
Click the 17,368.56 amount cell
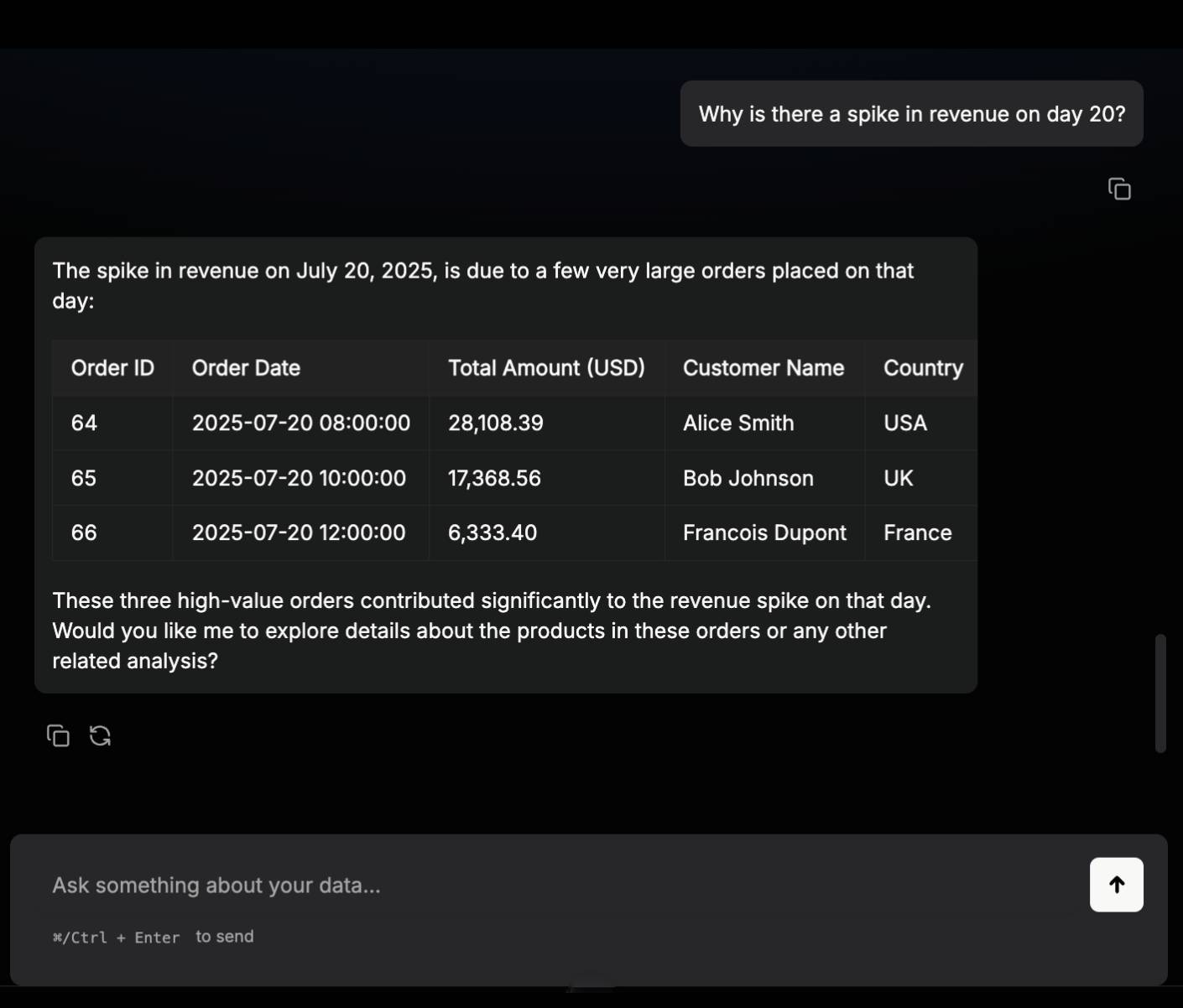point(494,478)
